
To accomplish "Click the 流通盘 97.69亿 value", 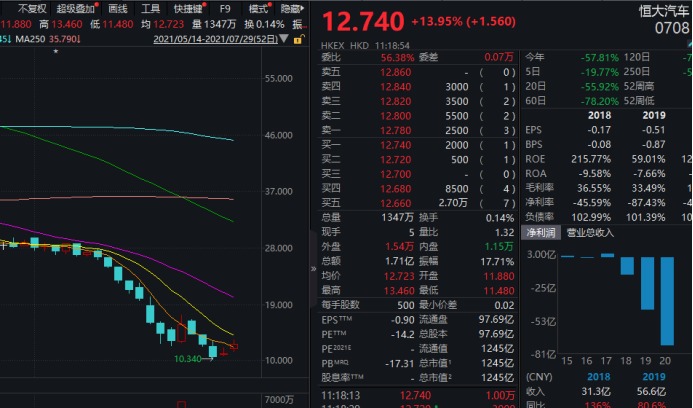I will (x=496, y=320).
